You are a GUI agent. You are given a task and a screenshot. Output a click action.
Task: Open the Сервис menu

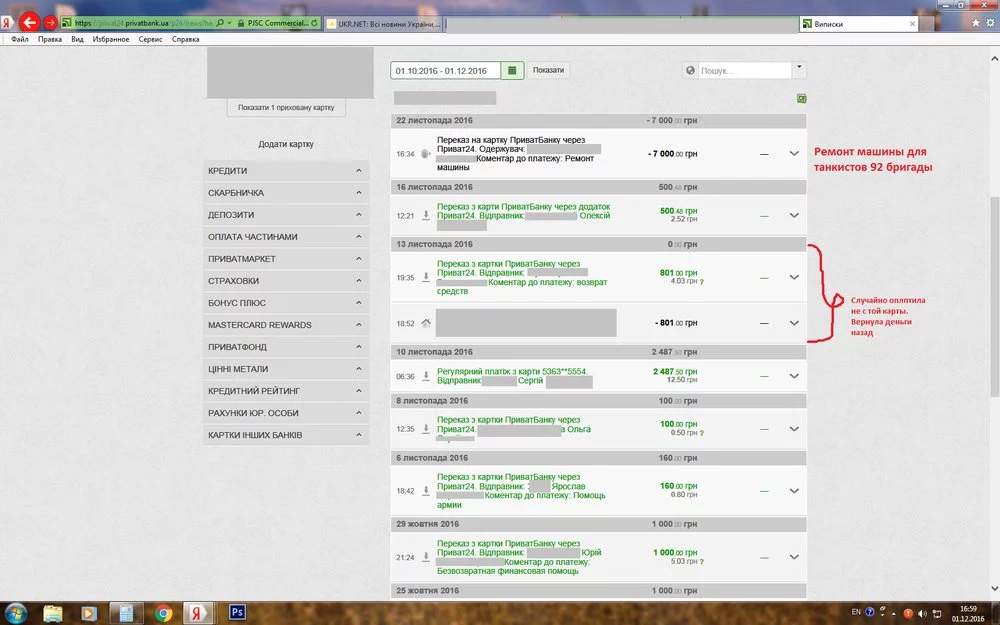click(151, 39)
